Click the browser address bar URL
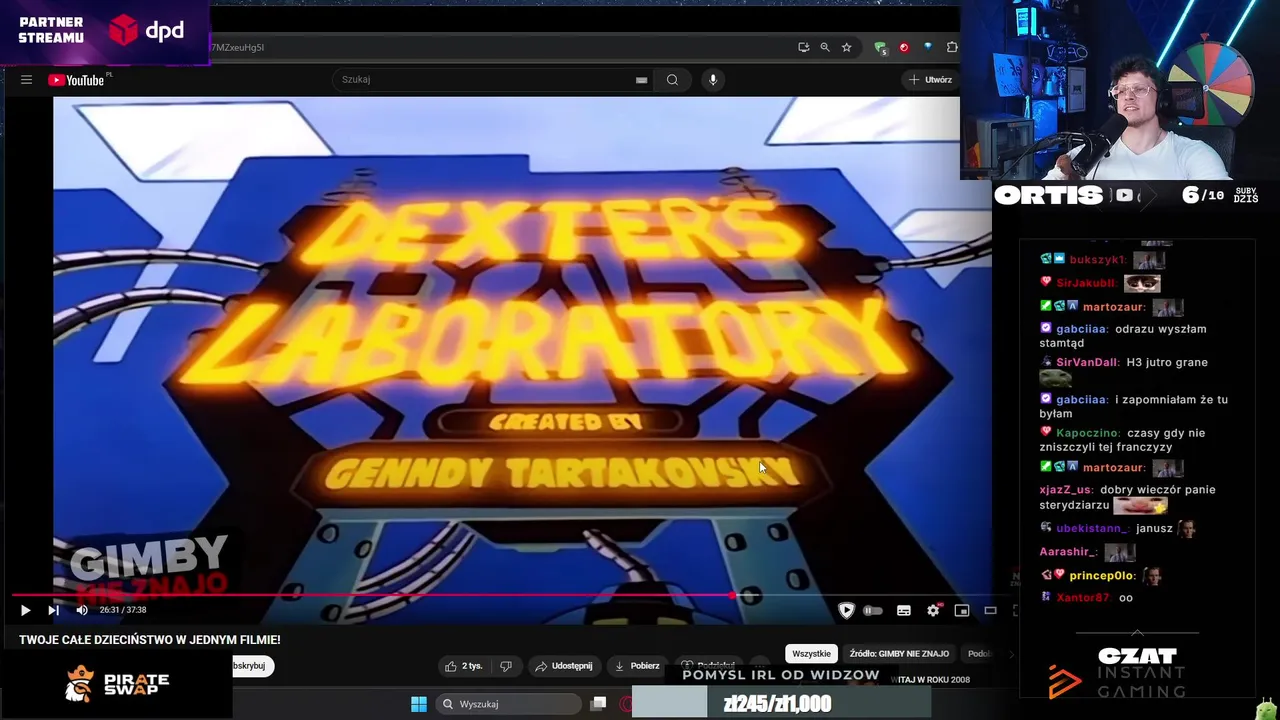Image resolution: width=1280 pixels, height=720 pixels. [237, 47]
